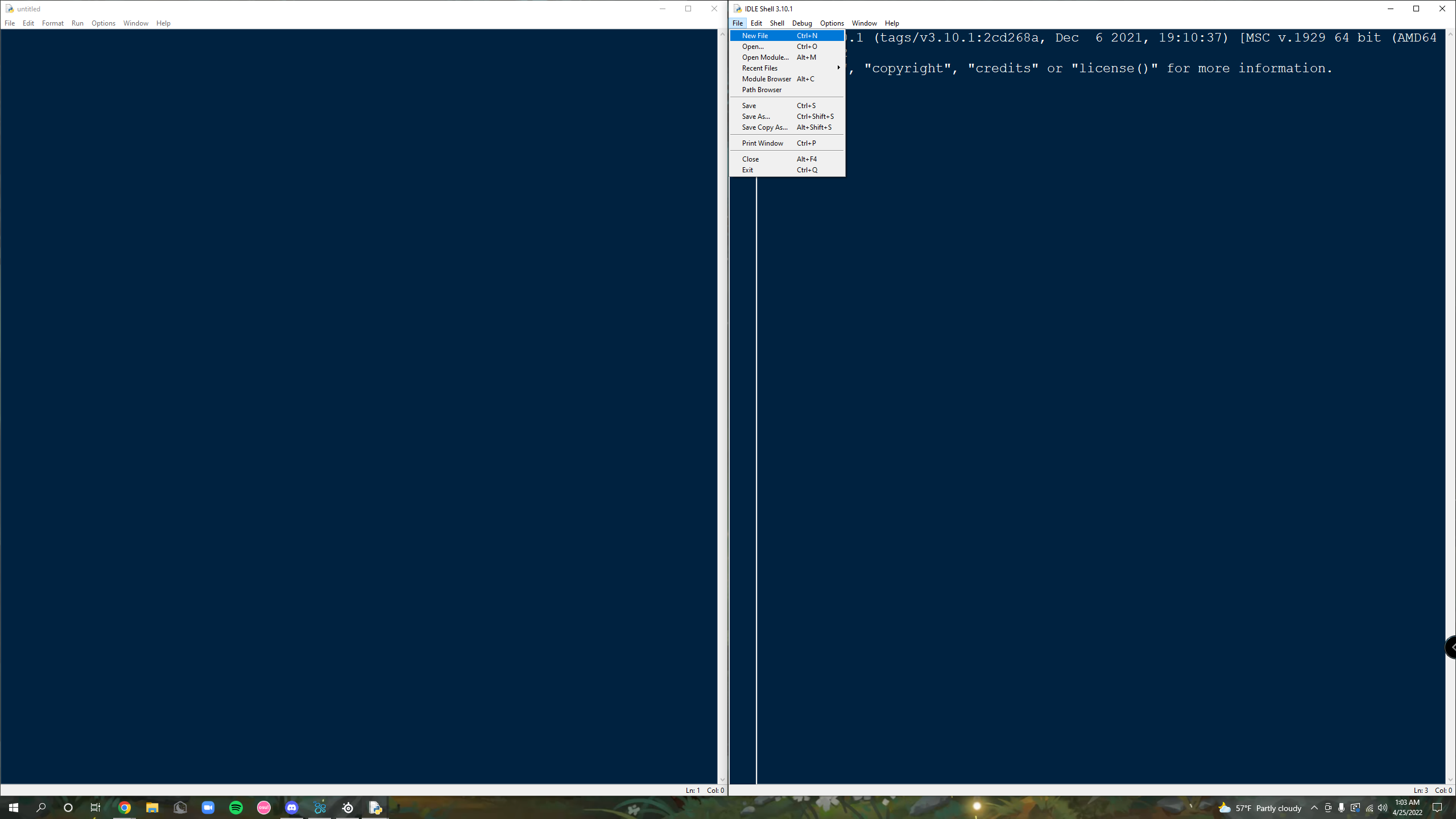Launch osu! from the taskbar

pos(264,807)
